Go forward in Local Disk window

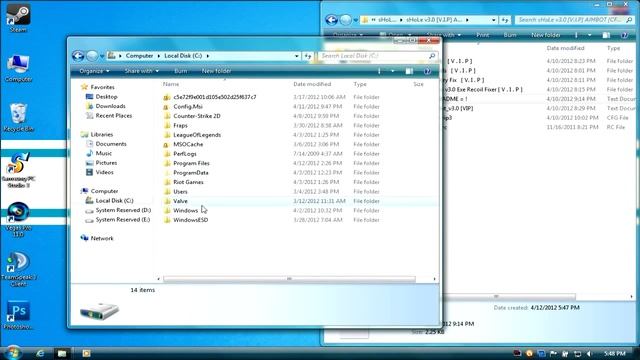[x=93, y=56]
